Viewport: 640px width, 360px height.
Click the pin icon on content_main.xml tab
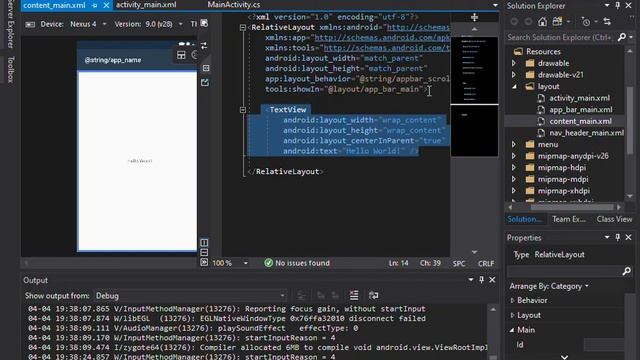click(94, 5)
